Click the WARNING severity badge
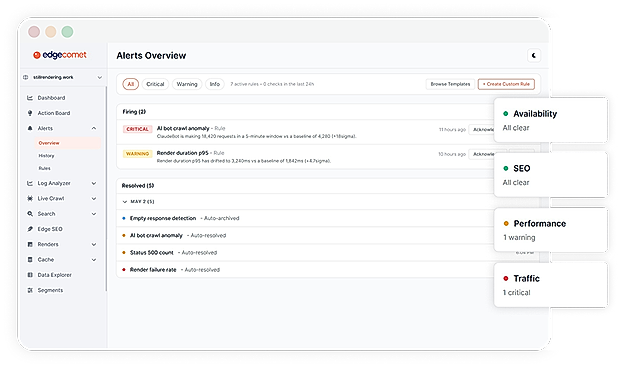This screenshot has height=368, width=632. [x=137, y=154]
